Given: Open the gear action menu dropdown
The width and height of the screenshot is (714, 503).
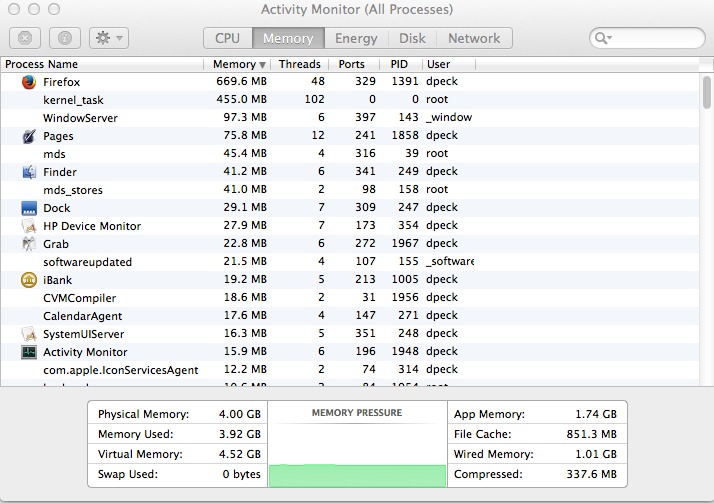Looking at the screenshot, I should tap(109, 38).
